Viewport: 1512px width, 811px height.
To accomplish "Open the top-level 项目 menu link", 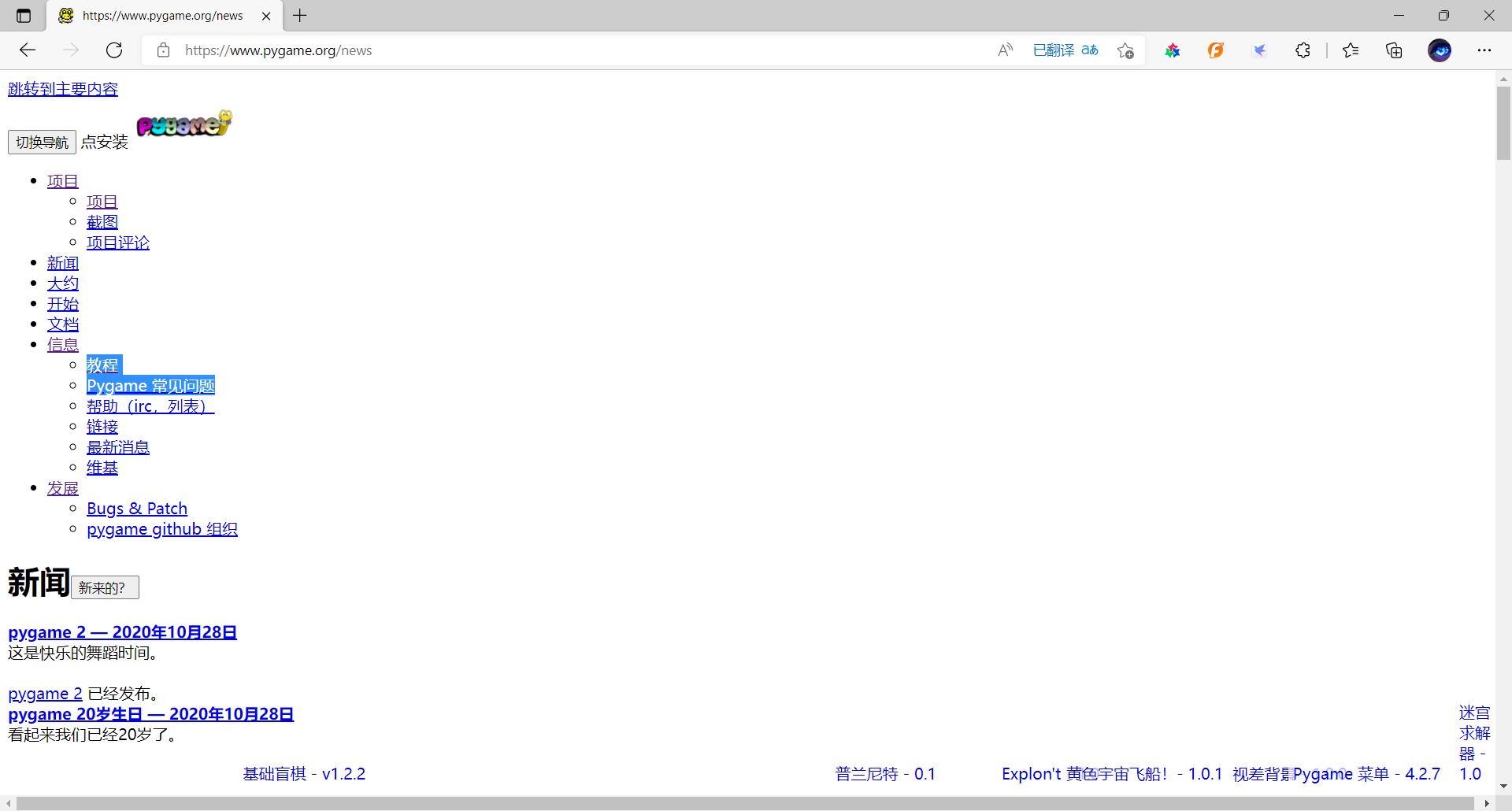I will tap(63, 181).
